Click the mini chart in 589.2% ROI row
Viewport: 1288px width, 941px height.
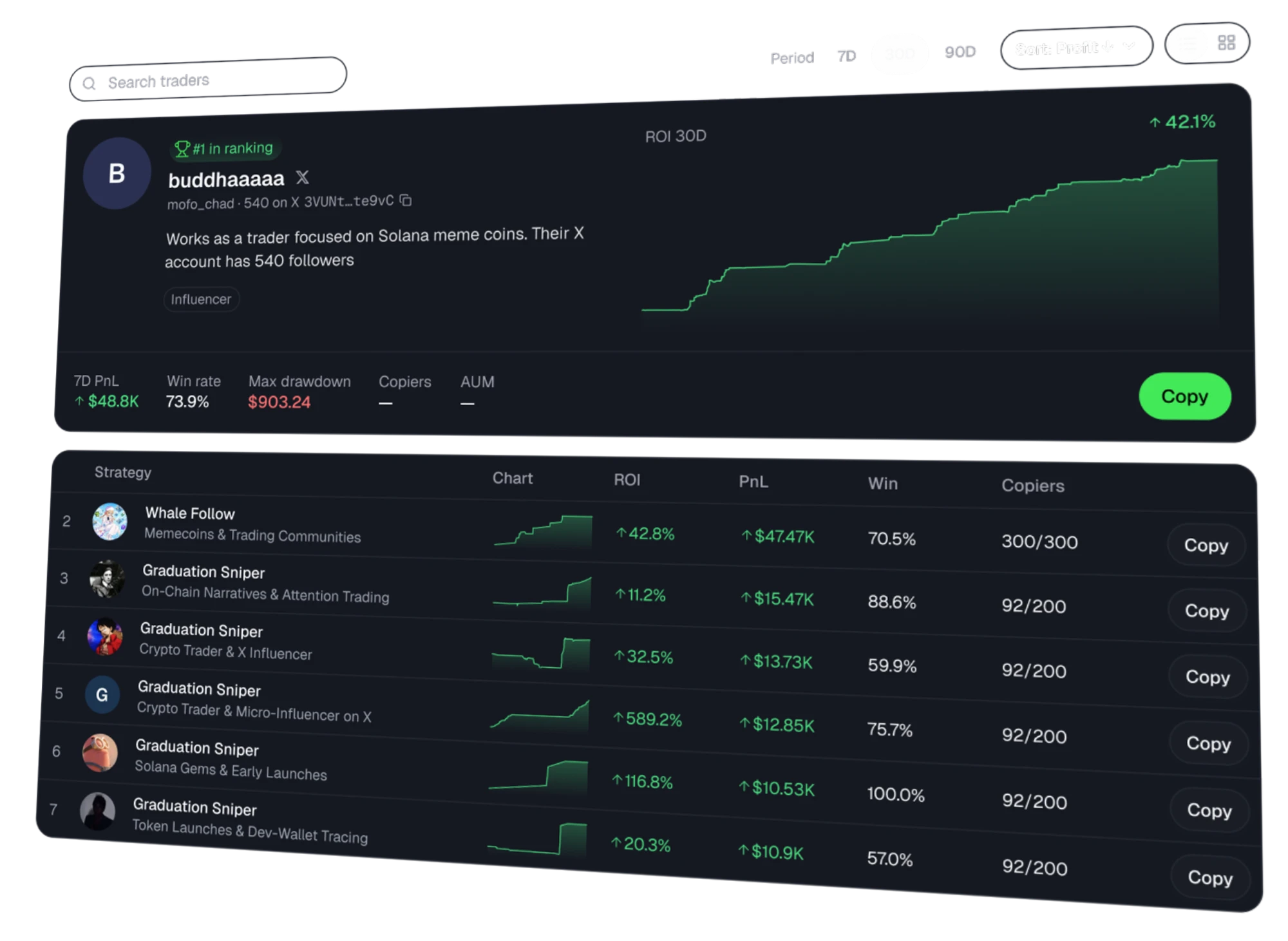[539, 716]
